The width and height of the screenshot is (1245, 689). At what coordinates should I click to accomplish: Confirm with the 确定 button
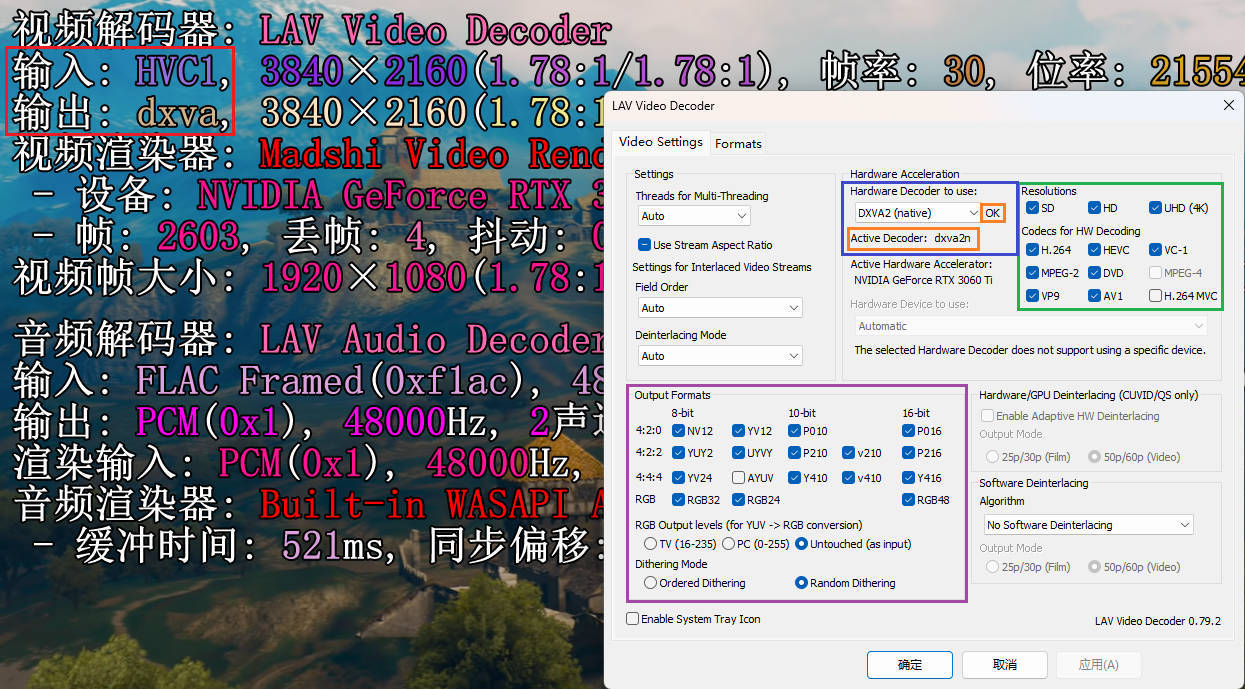tap(910, 665)
